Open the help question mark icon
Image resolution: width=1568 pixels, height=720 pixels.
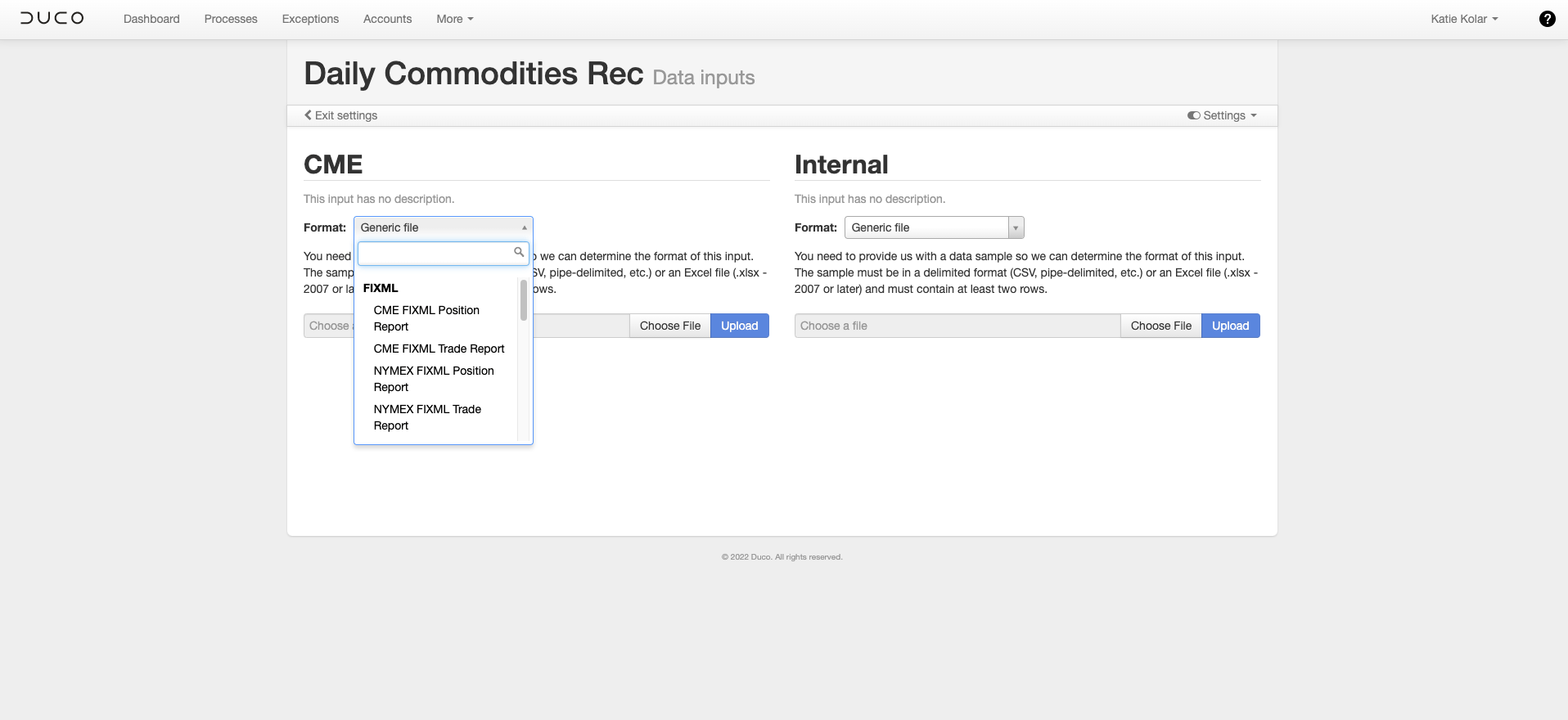click(x=1547, y=19)
